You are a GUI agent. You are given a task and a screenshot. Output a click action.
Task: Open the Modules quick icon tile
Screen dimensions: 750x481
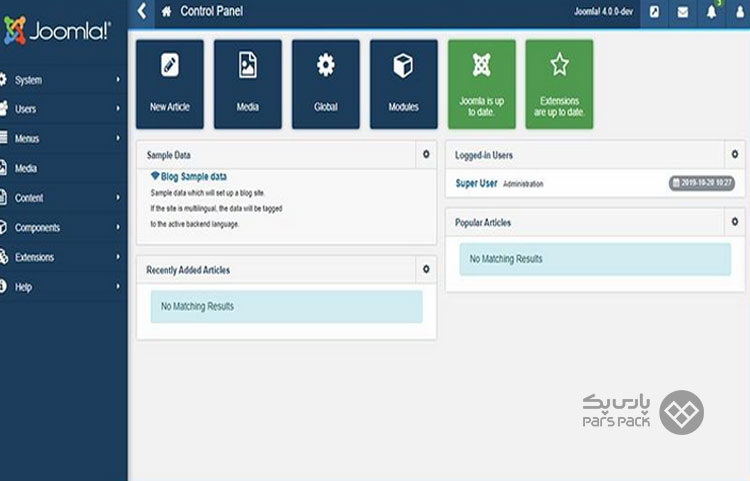[x=404, y=84]
